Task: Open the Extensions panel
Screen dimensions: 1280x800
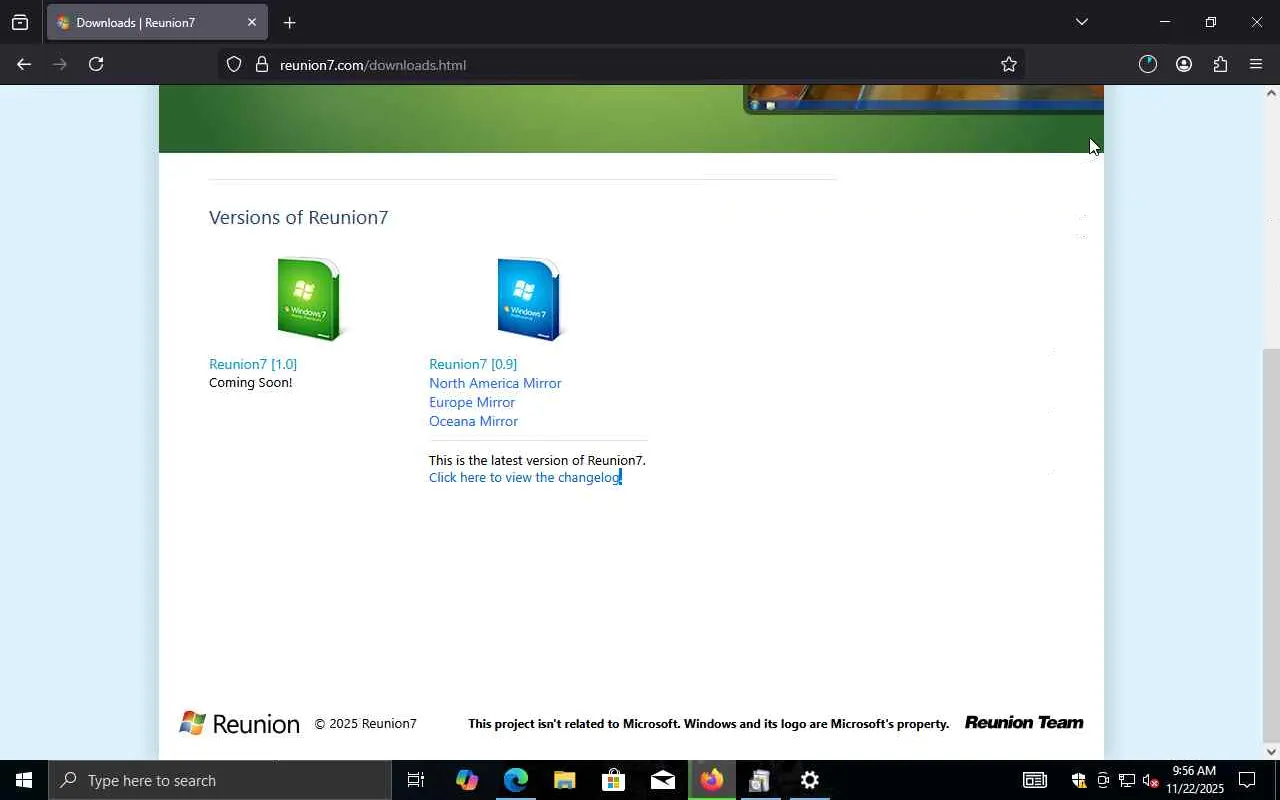Action: click(1220, 64)
